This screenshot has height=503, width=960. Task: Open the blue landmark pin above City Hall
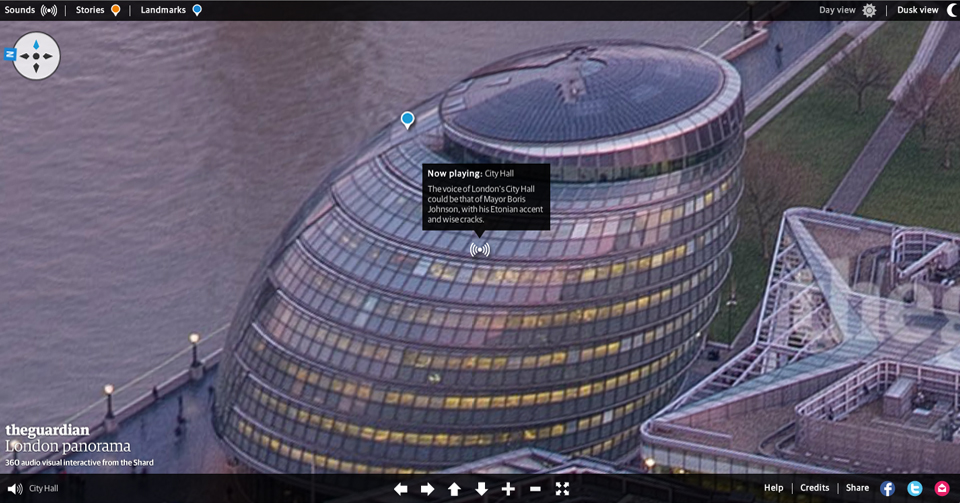pyautogui.click(x=407, y=120)
